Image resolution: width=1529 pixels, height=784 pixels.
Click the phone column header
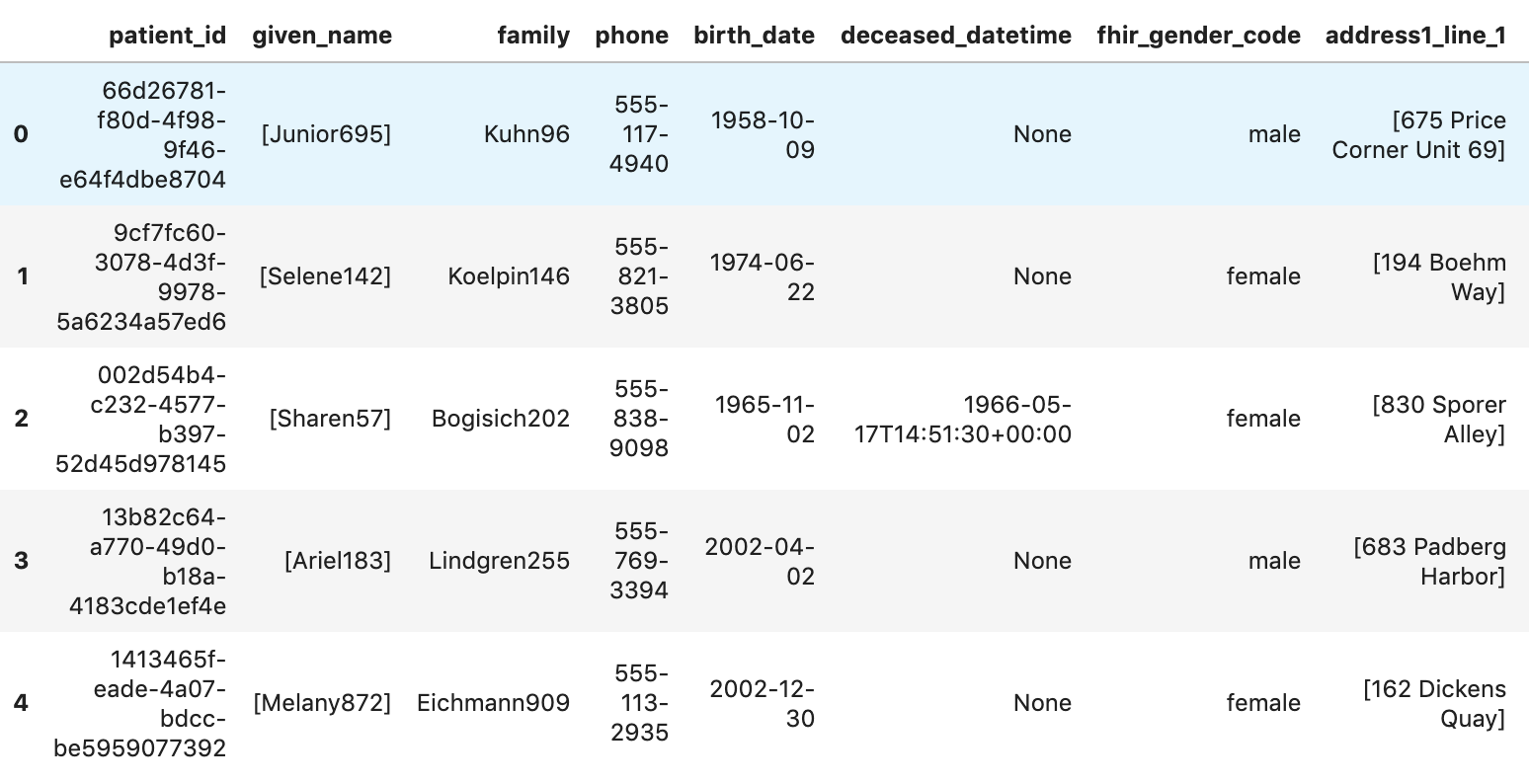click(x=631, y=36)
